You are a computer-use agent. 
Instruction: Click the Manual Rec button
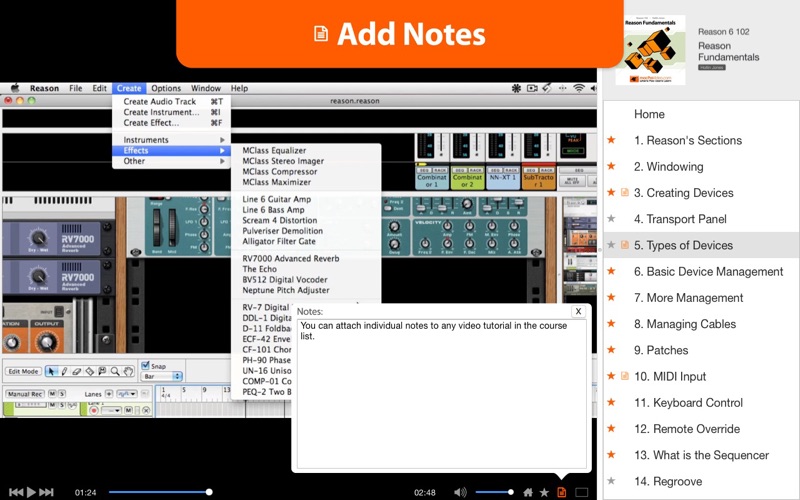(26, 394)
